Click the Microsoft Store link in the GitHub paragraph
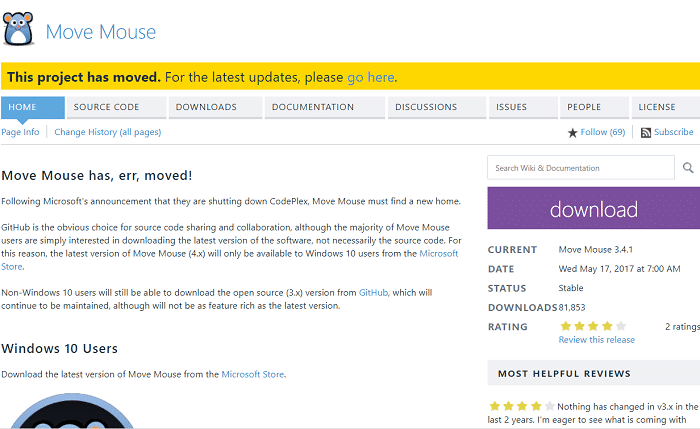The image size is (700, 429). (x=438, y=254)
